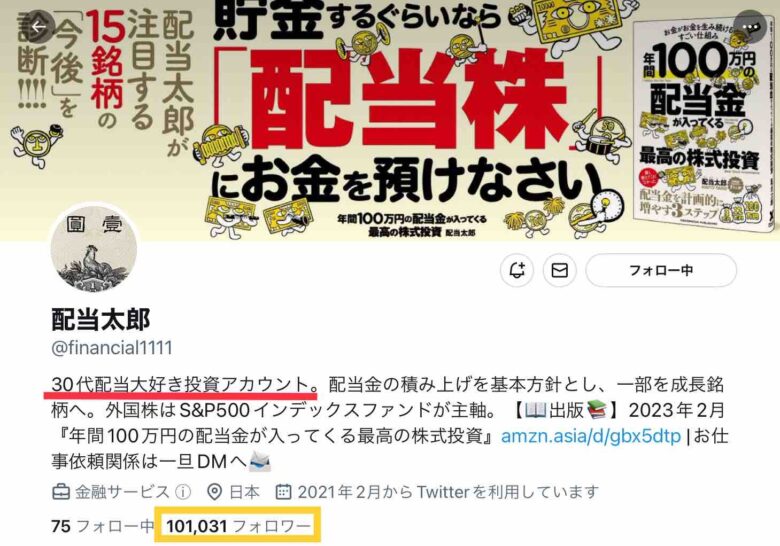780x546 pixels.
Task: Click the location pin icon for 日本
Action: click(214, 492)
